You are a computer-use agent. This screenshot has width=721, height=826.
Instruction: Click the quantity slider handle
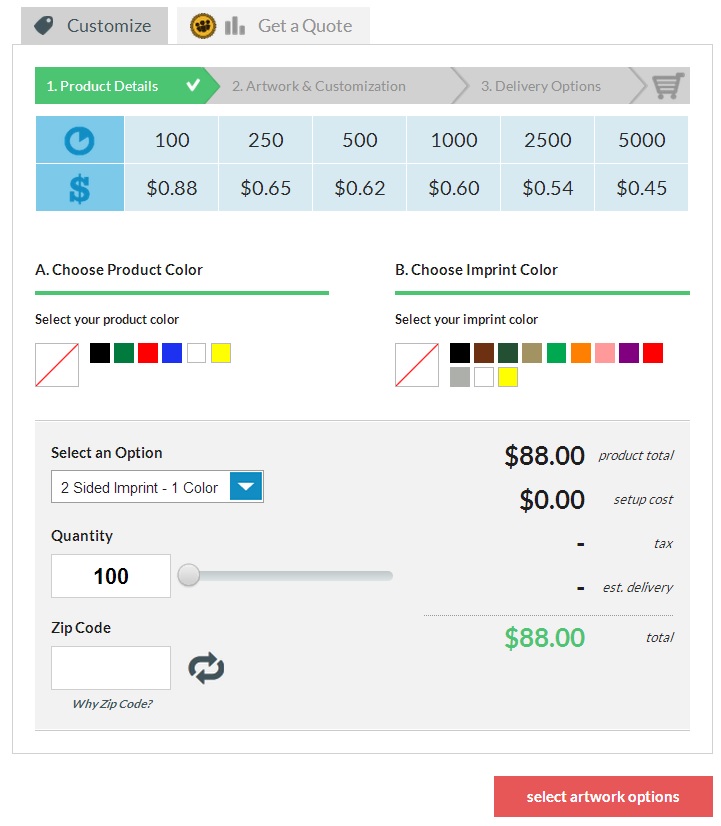pyautogui.click(x=188, y=575)
